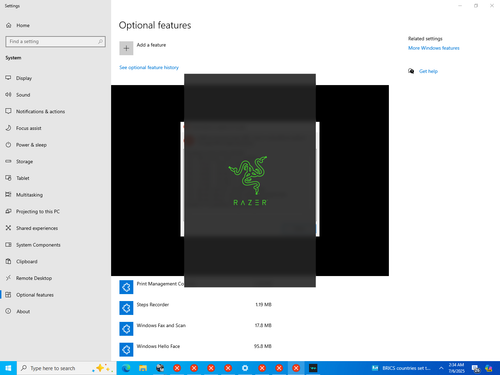
Task: Click the Remote Desktop icon
Action: point(8,278)
